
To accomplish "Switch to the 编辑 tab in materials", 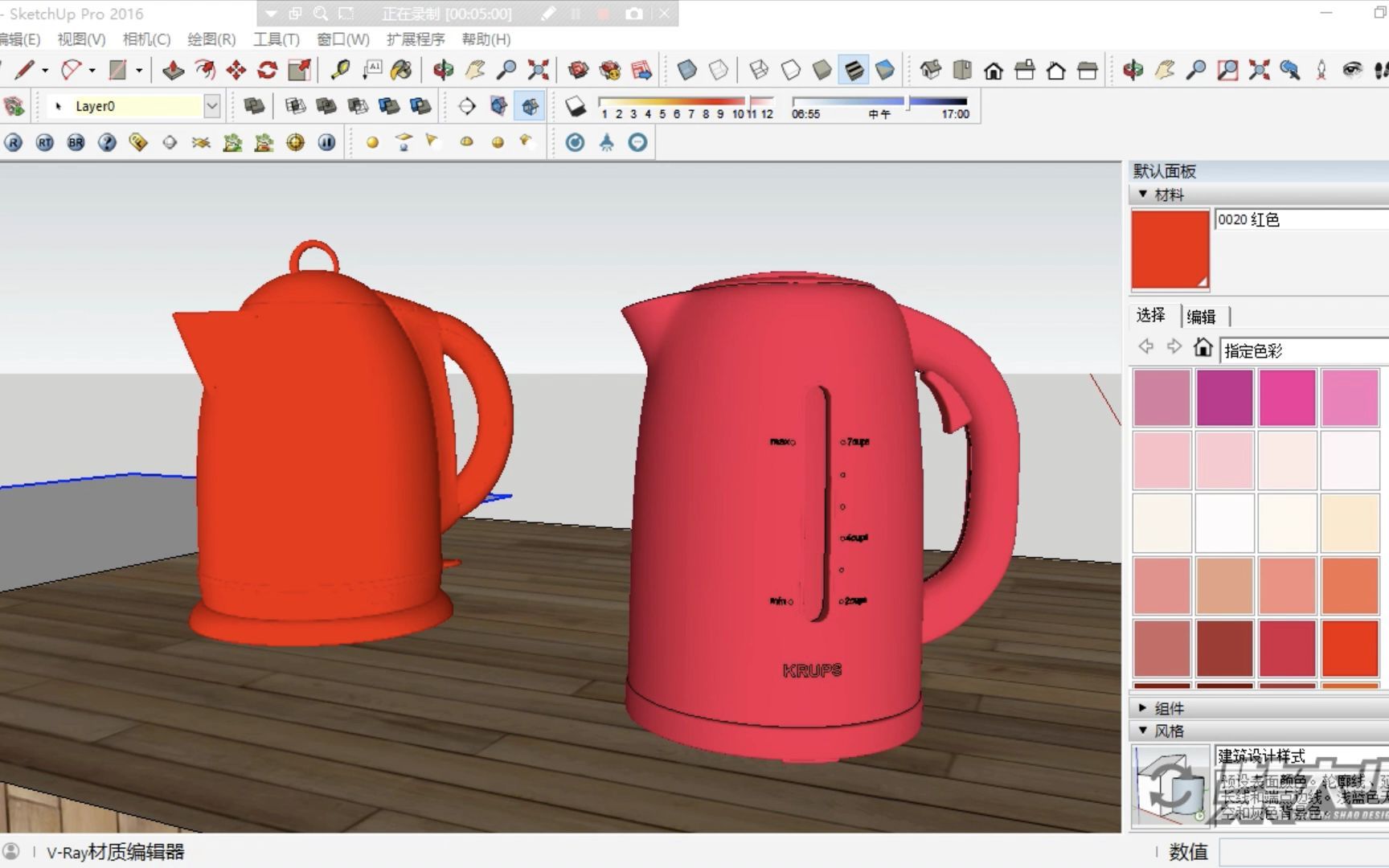I will pyautogui.click(x=1202, y=317).
